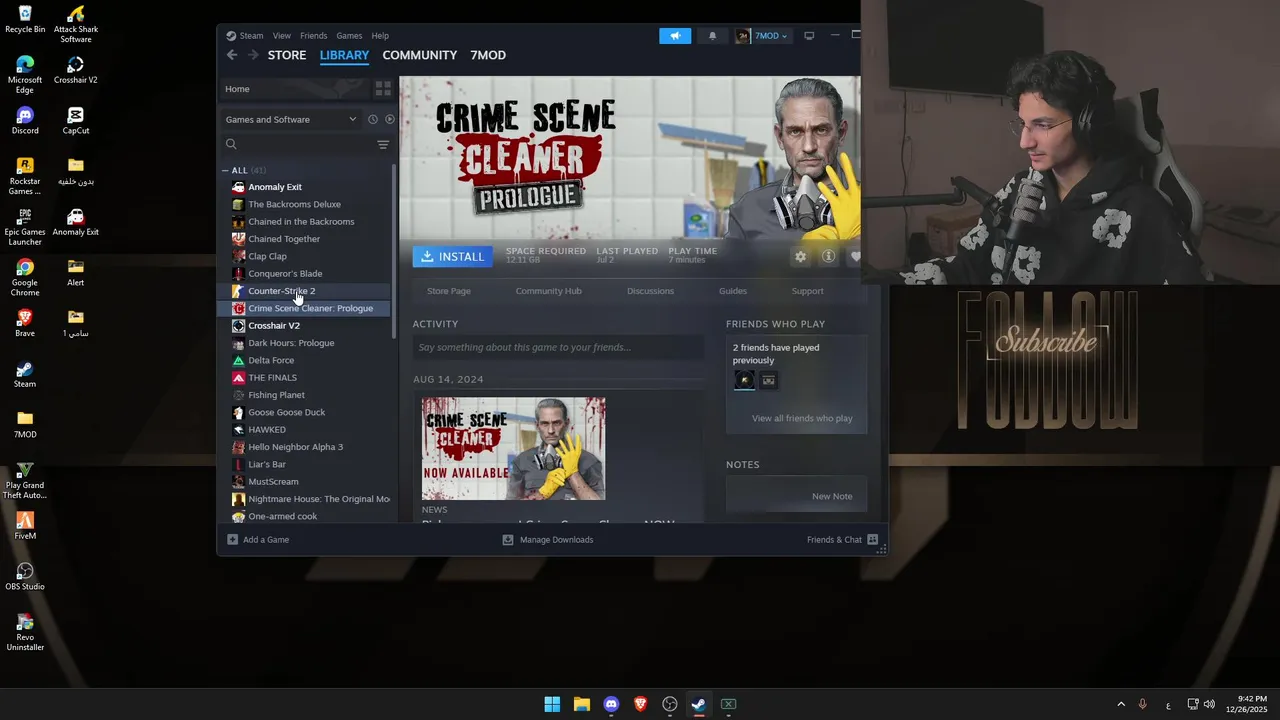Viewport: 1280px width, 720px height.
Task: Switch to collections grid view
Action: 383,89
